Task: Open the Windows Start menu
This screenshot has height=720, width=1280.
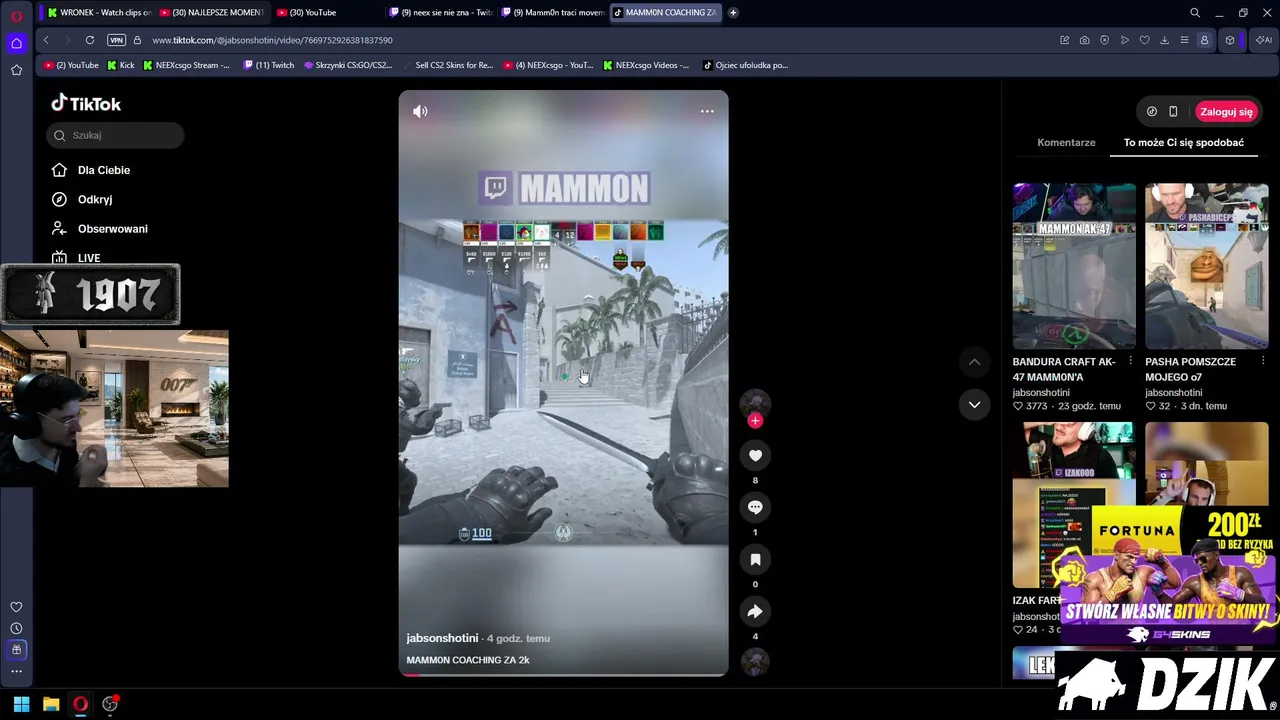Action: point(21,704)
